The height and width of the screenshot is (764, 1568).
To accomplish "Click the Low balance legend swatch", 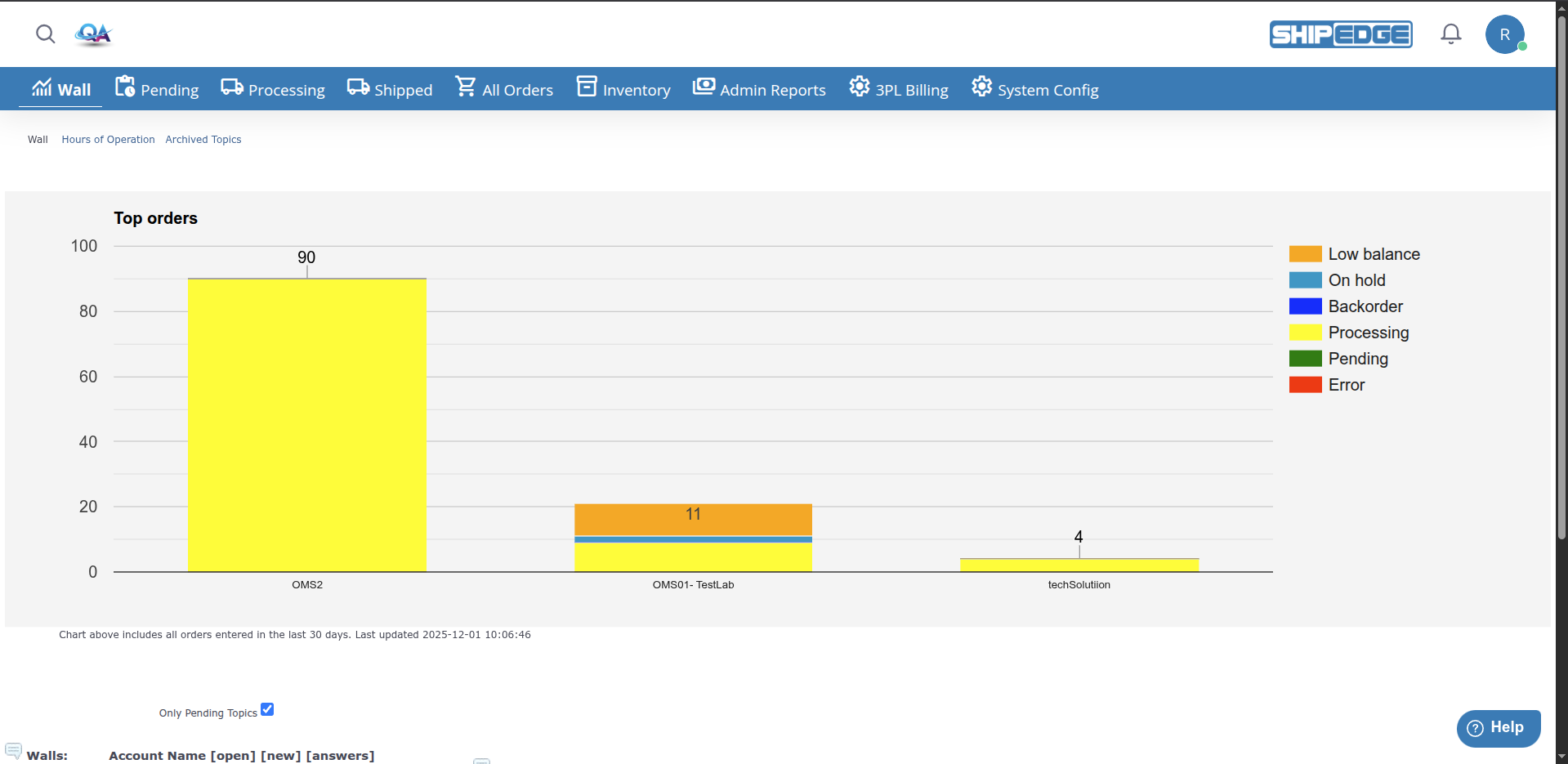I will pos(1305,254).
